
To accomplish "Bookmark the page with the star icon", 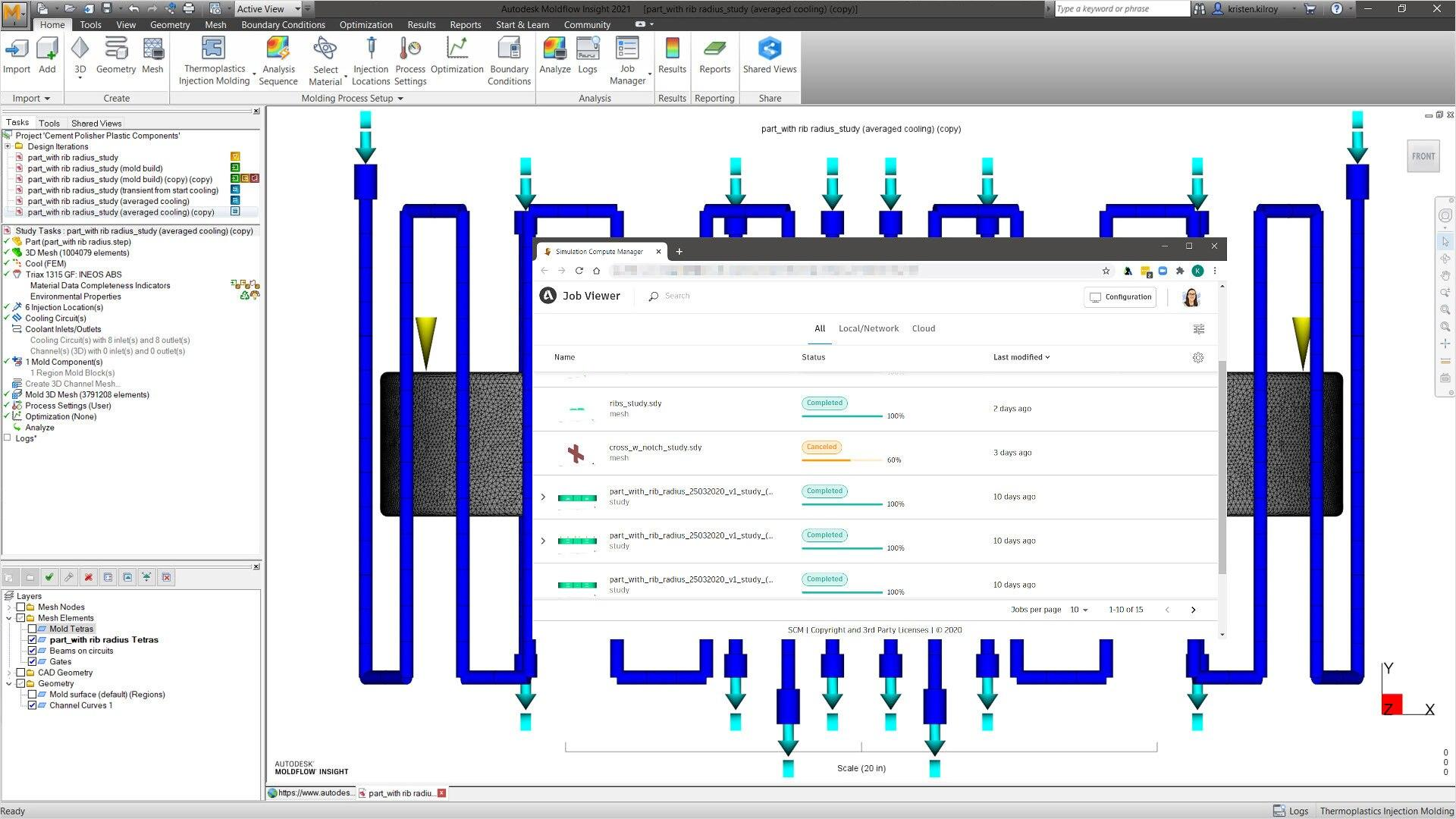I will 1106,271.
